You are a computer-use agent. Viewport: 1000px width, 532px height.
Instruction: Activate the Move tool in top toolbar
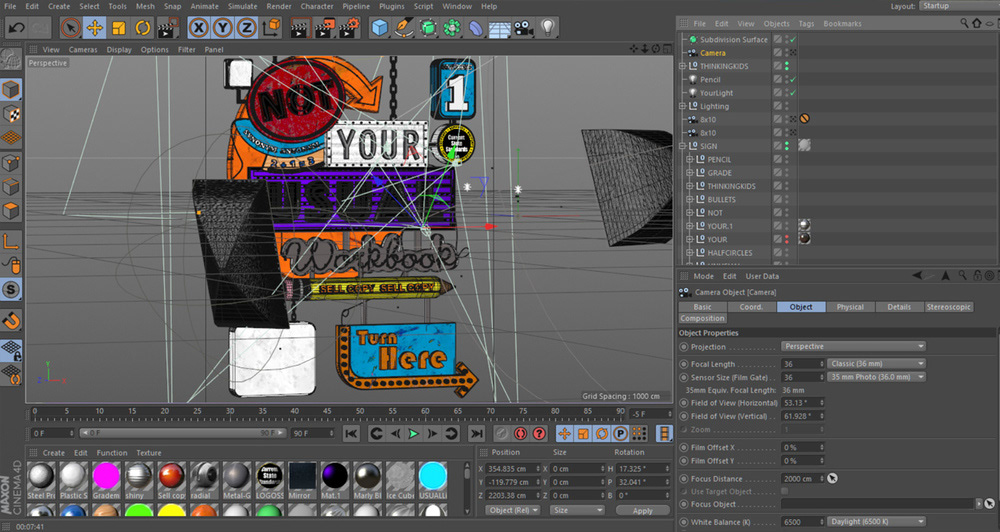(94, 28)
